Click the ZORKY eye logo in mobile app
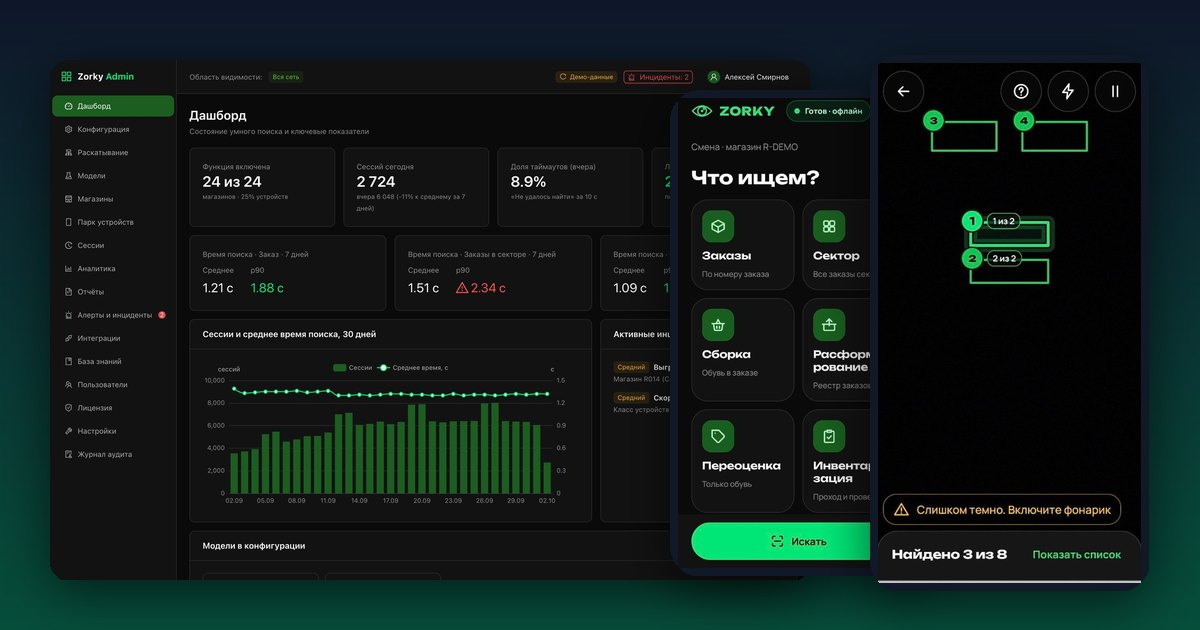The width and height of the screenshot is (1200, 630). (x=702, y=111)
